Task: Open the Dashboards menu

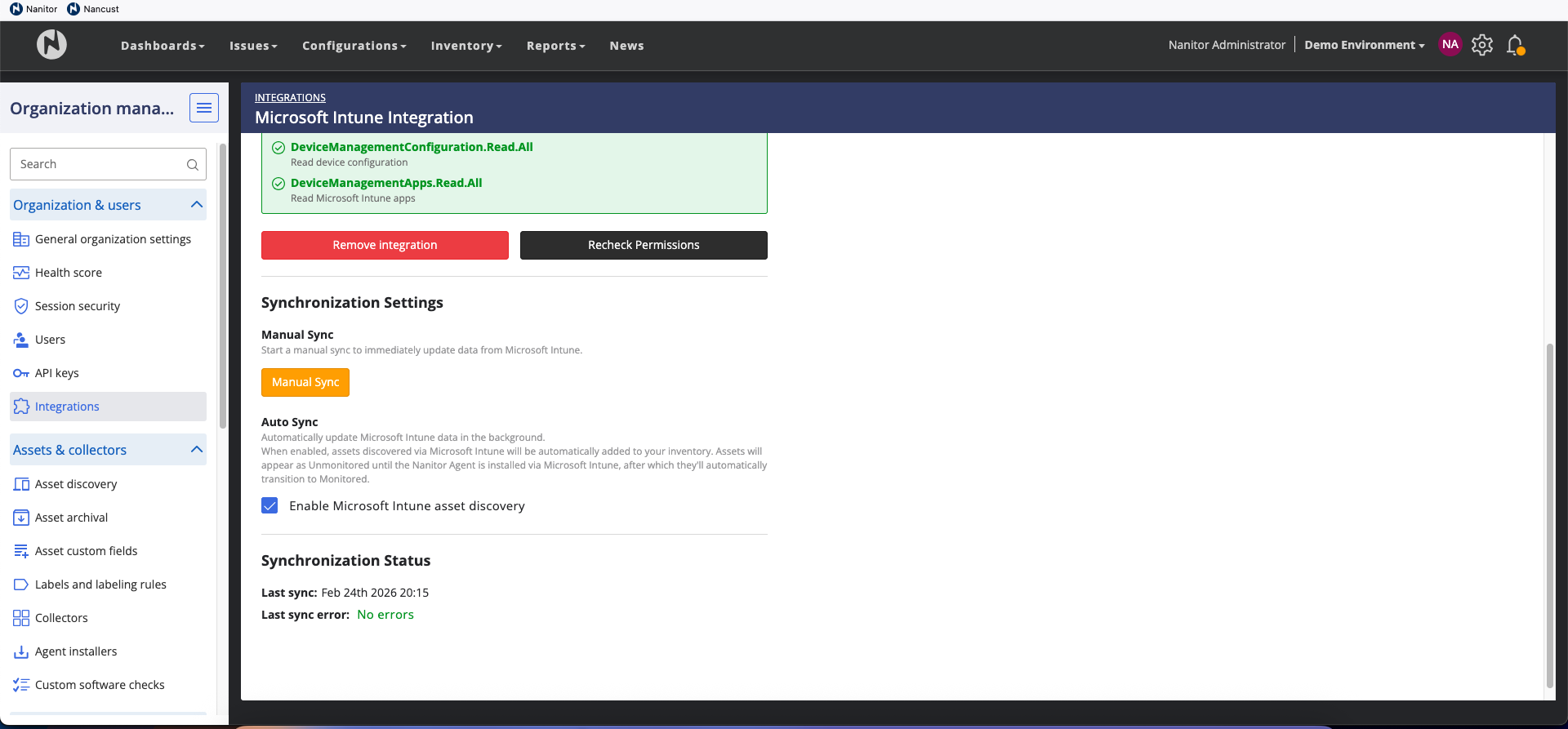Action: [x=163, y=46]
